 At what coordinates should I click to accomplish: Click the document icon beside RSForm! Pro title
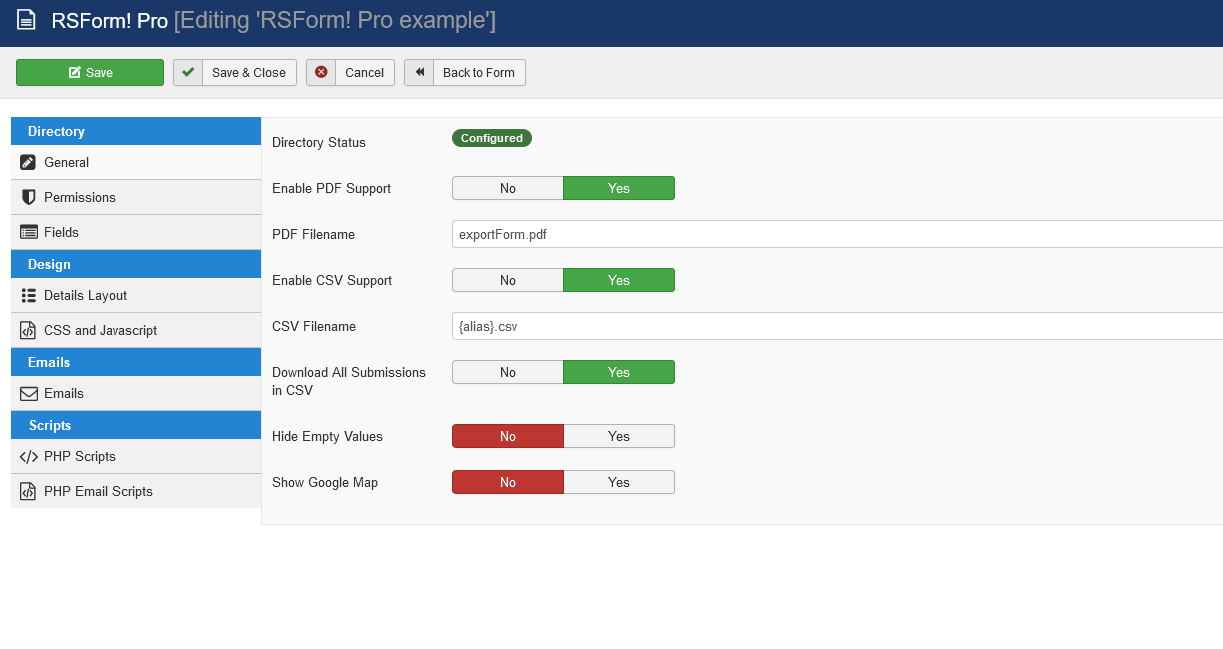(26, 20)
